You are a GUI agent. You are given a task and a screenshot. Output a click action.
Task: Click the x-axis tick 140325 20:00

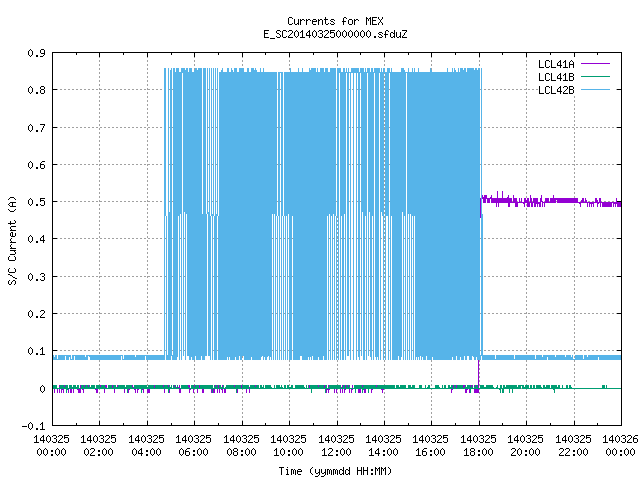525,446
